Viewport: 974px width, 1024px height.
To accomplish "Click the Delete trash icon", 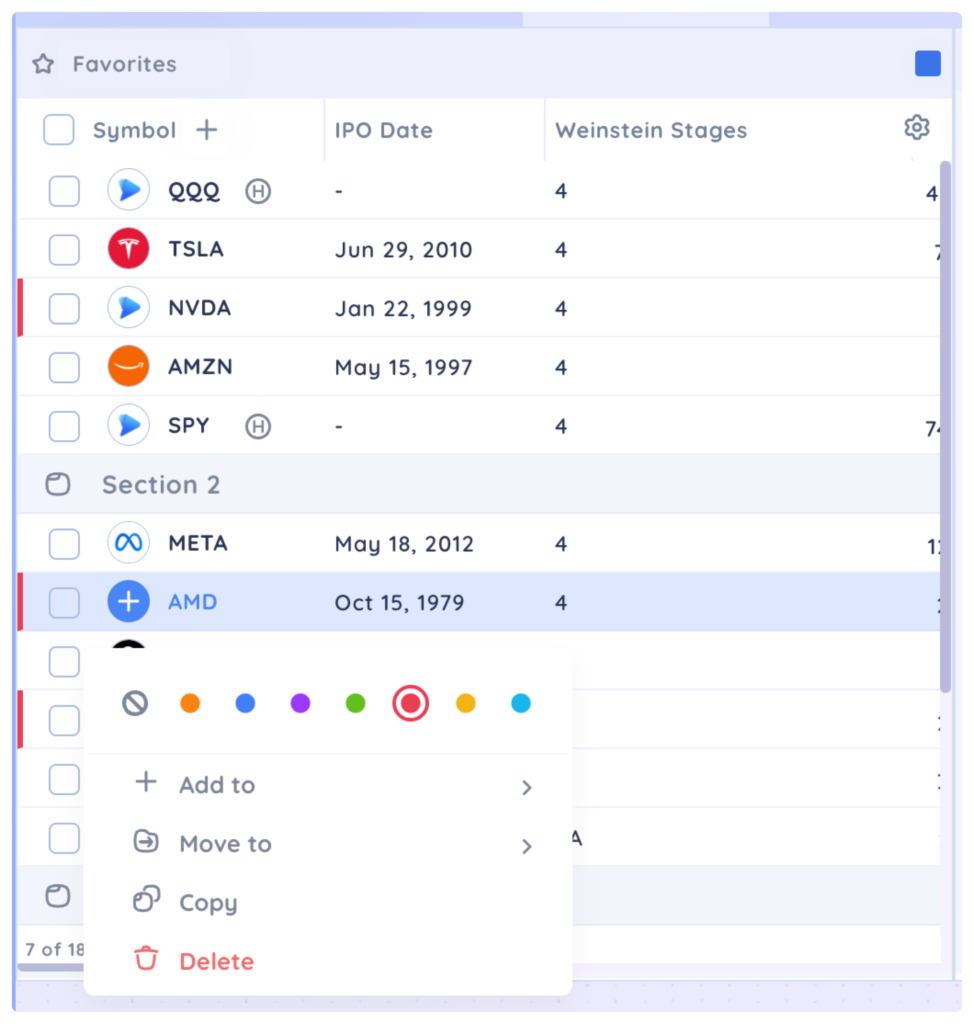I will (146, 958).
